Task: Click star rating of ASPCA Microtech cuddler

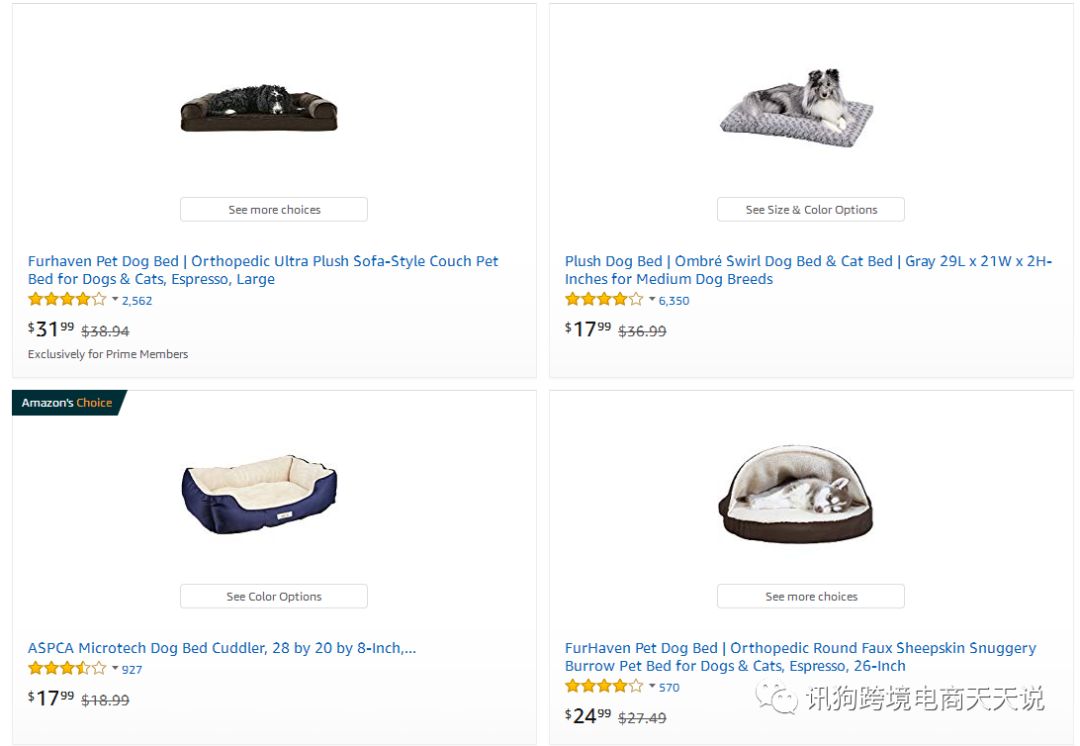Action: 66,669
